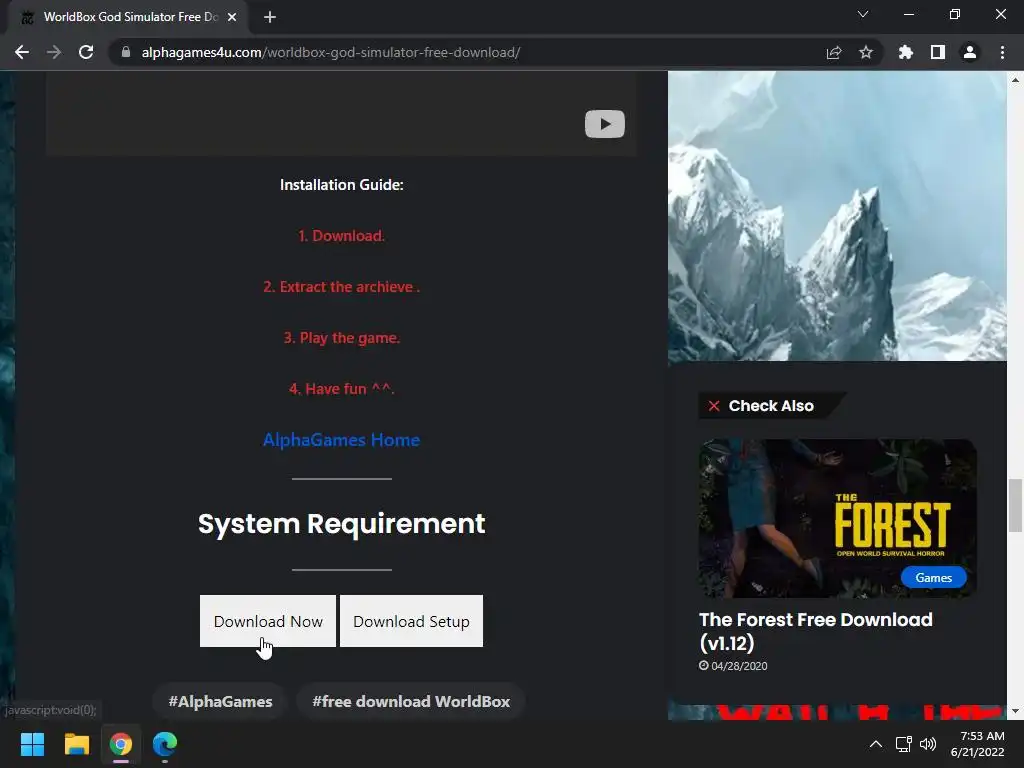Open a new browser tab
This screenshot has width=1024, height=768.
pyautogui.click(x=270, y=17)
